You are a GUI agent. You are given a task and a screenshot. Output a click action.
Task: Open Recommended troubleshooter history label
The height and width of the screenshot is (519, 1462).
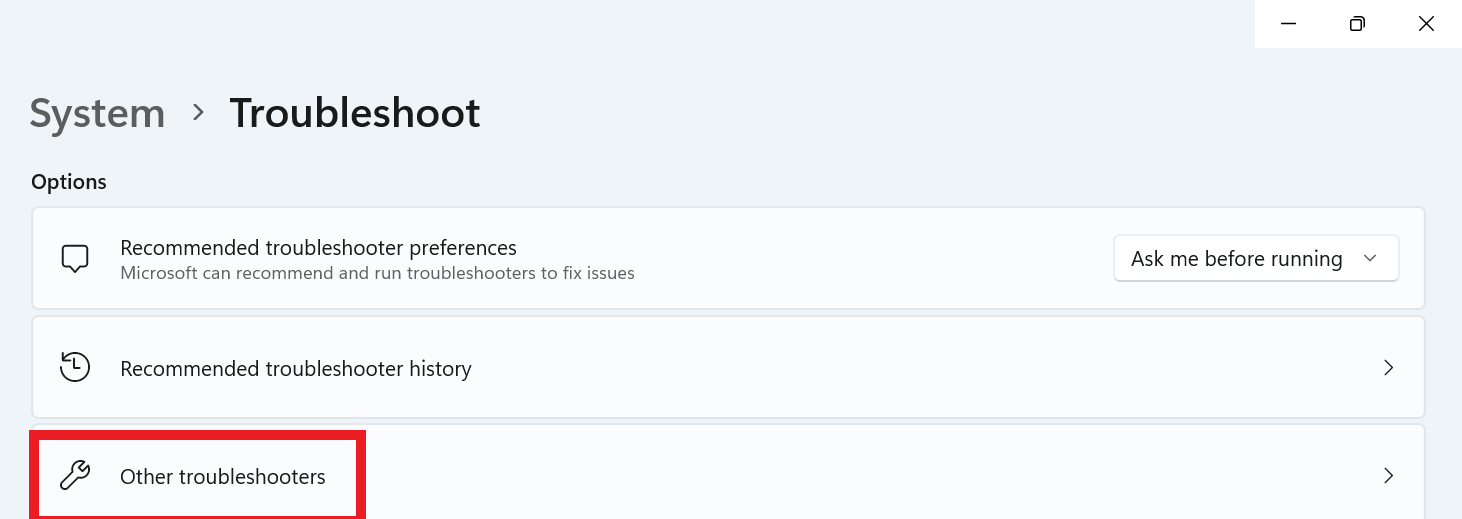[x=295, y=369]
